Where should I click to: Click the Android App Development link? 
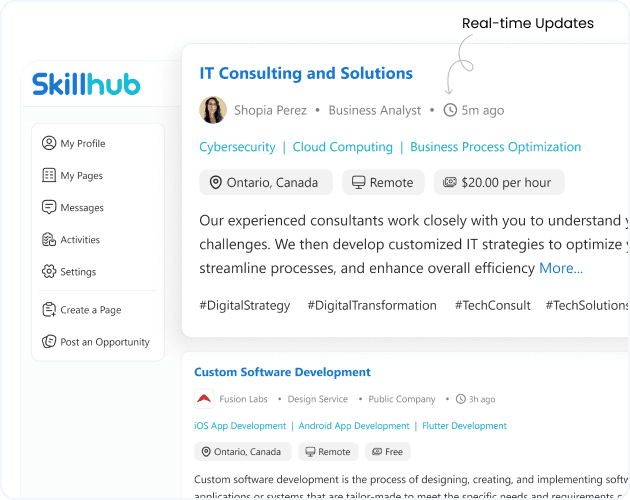[354, 426]
